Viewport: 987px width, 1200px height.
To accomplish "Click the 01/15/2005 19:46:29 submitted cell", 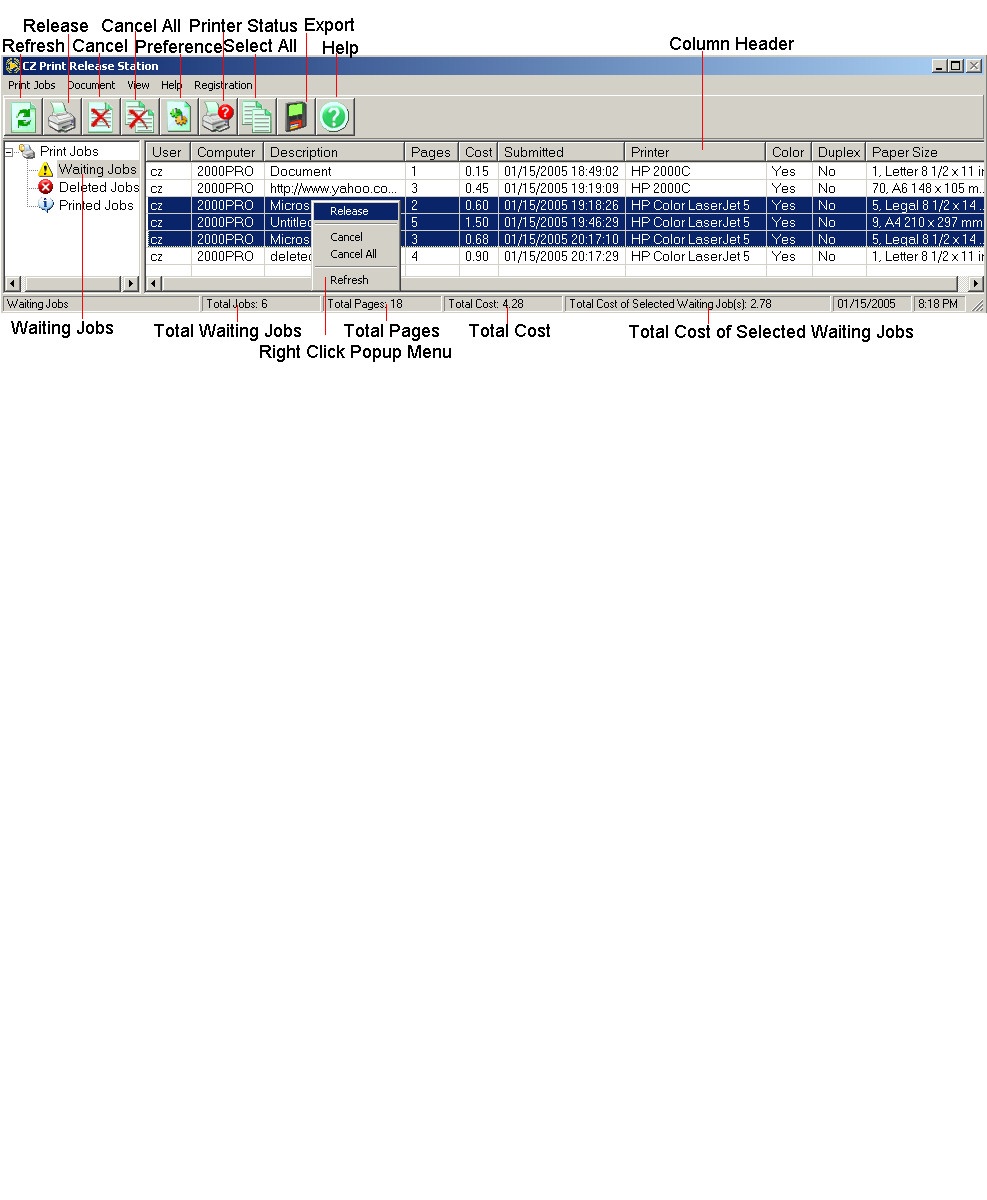I will 561,222.
